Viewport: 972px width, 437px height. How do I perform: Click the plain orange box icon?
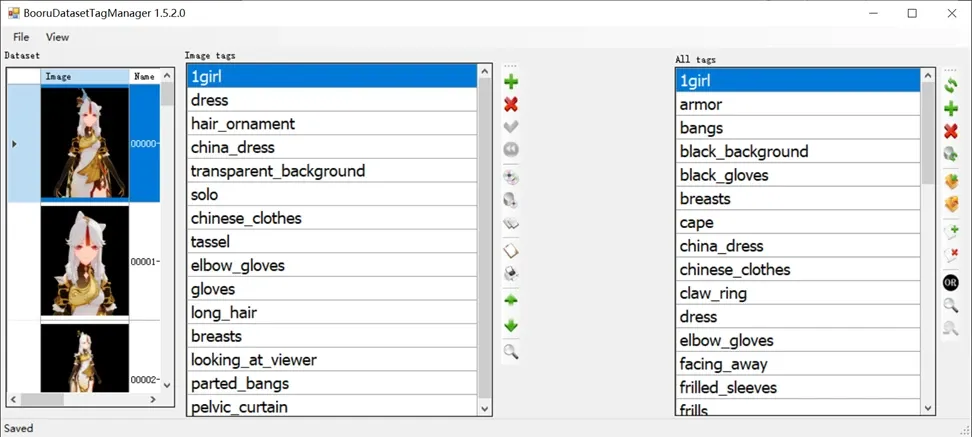coord(950,204)
